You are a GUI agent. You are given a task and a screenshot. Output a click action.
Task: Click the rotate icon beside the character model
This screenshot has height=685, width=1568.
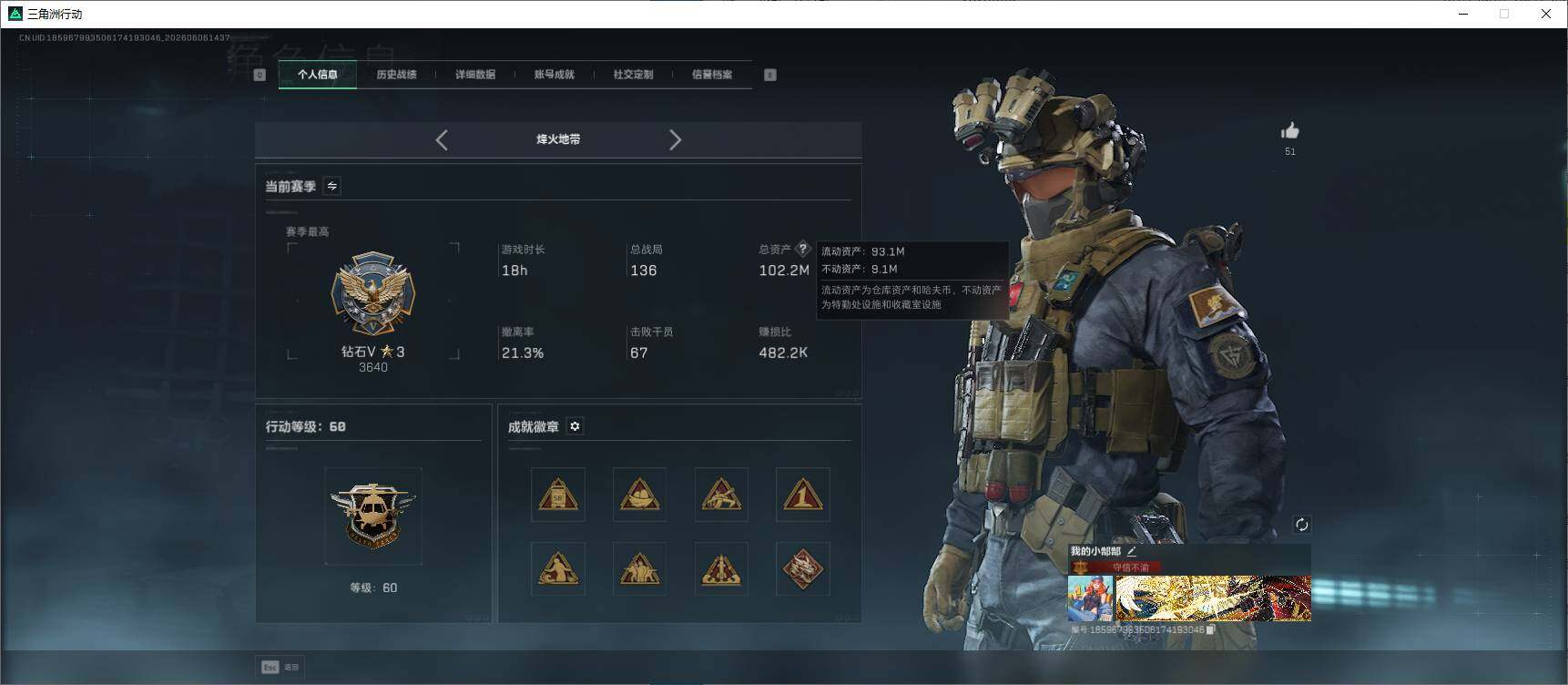click(1301, 524)
